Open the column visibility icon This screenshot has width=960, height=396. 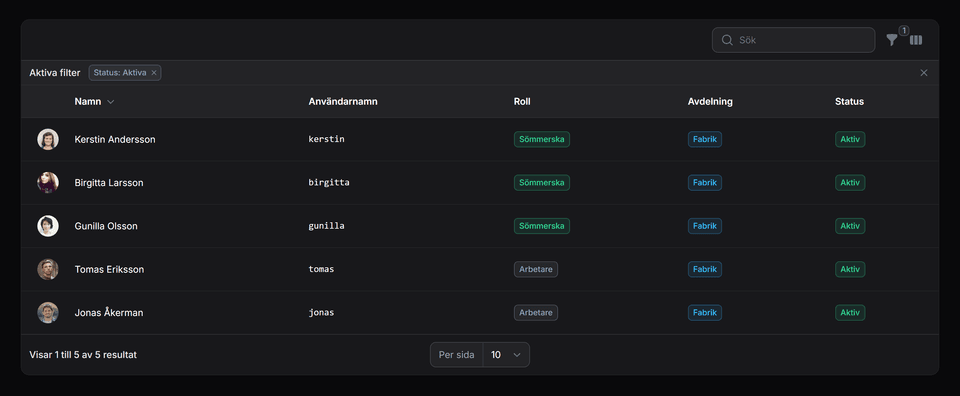[x=916, y=40]
